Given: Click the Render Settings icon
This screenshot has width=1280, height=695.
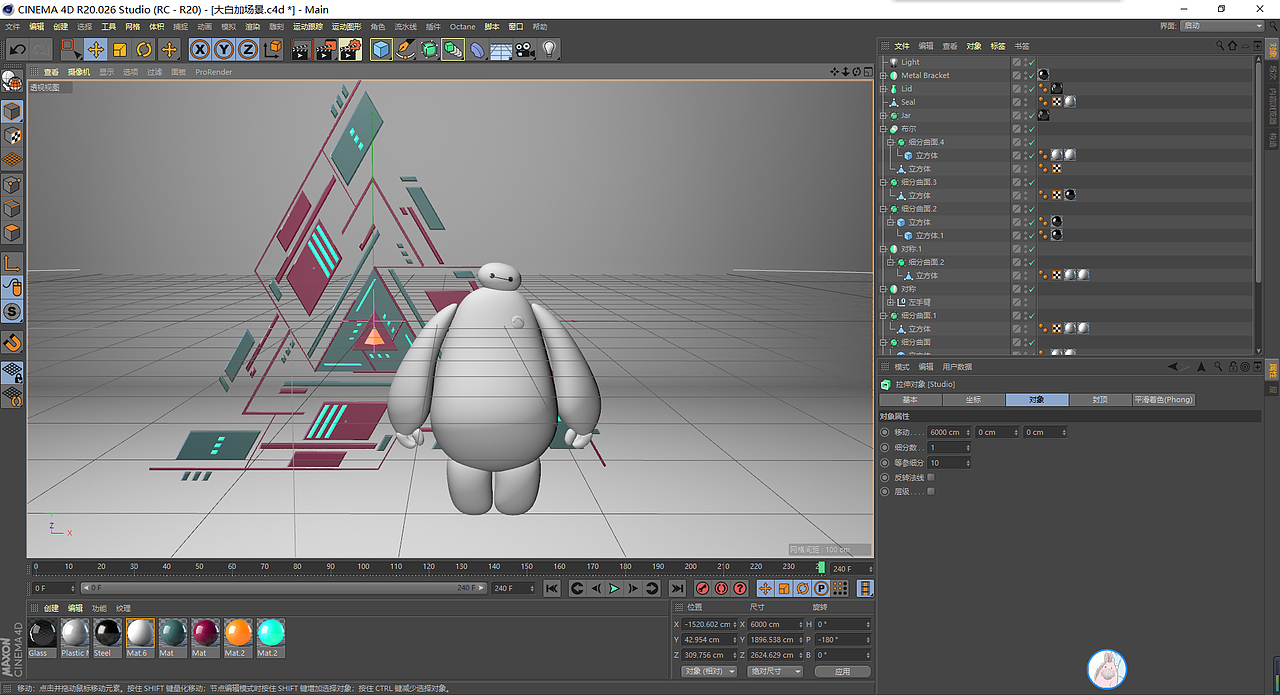Looking at the screenshot, I should [350, 49].
